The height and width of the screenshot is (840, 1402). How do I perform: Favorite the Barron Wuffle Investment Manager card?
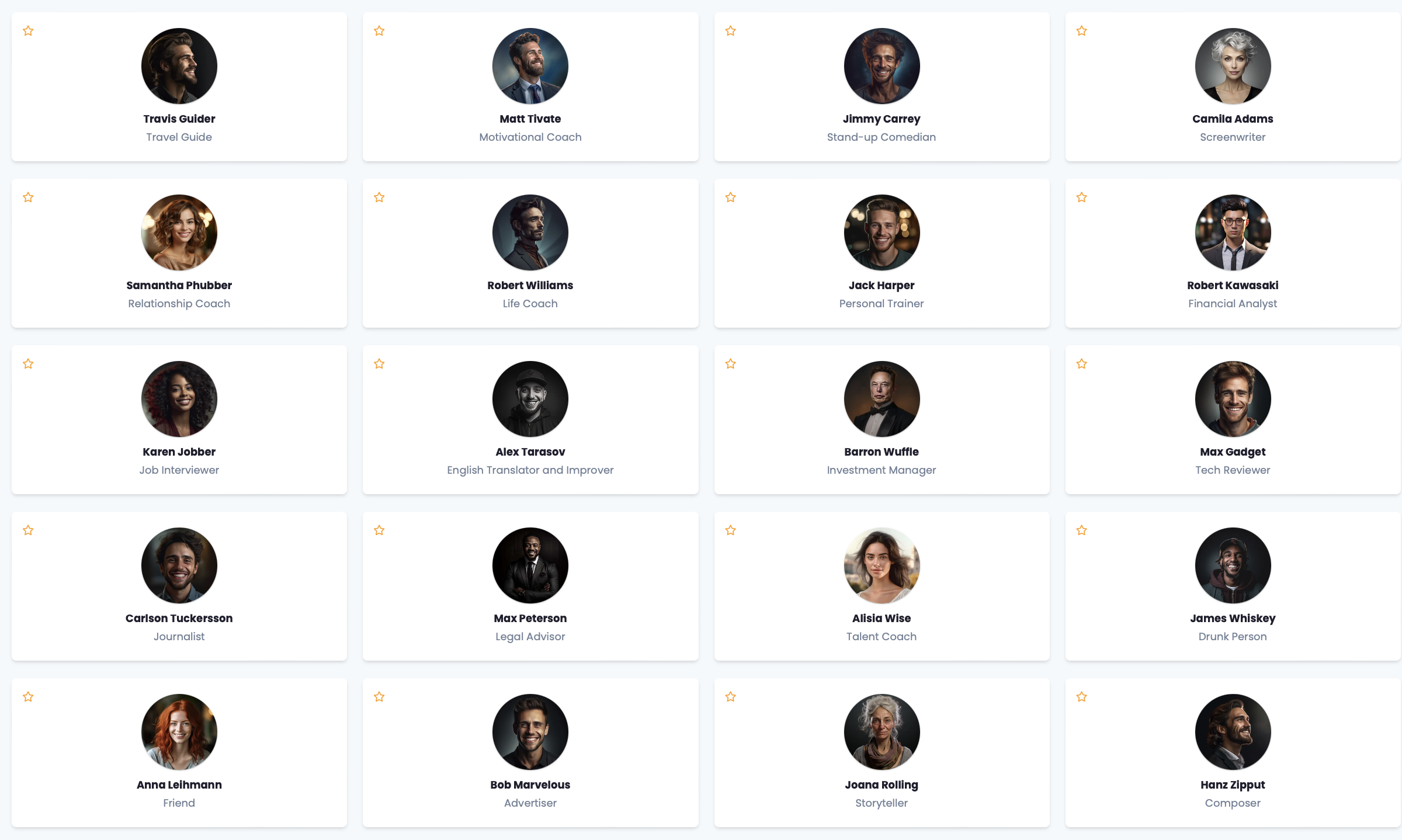730,364
